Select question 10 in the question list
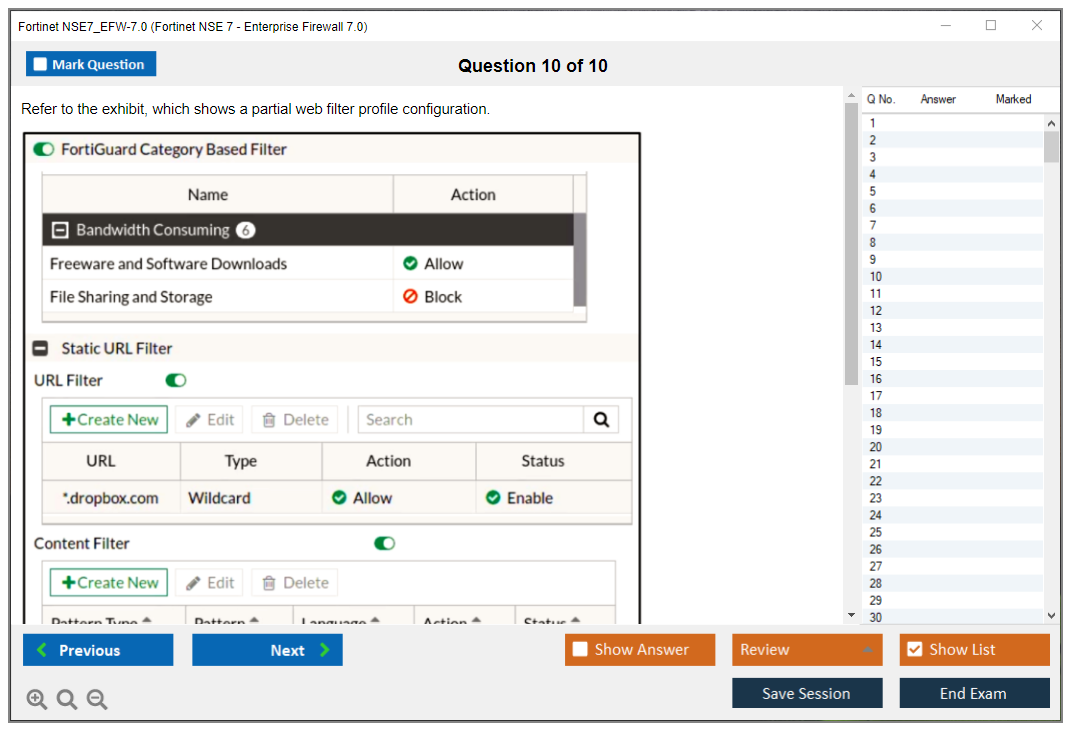 (x=876, y=277)
